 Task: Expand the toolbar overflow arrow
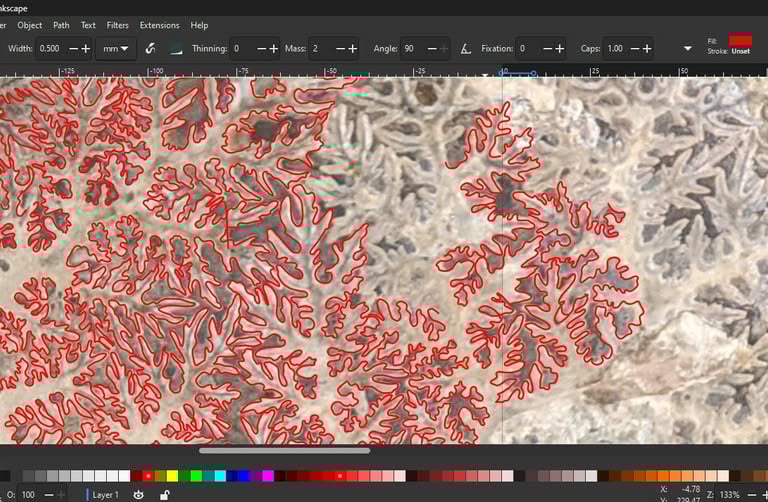[x=687, y=48]
